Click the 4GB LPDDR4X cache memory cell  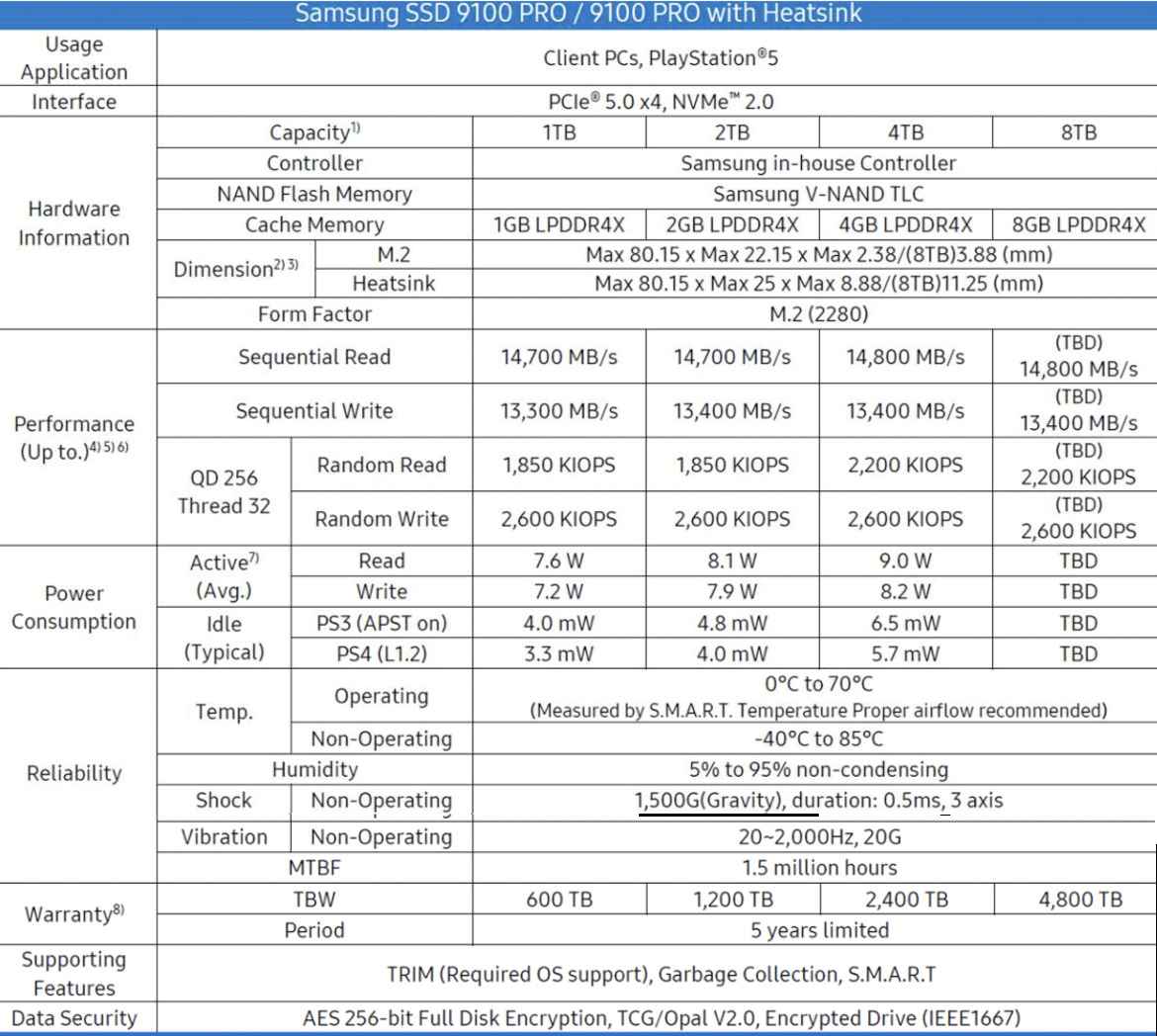point(905,225)
